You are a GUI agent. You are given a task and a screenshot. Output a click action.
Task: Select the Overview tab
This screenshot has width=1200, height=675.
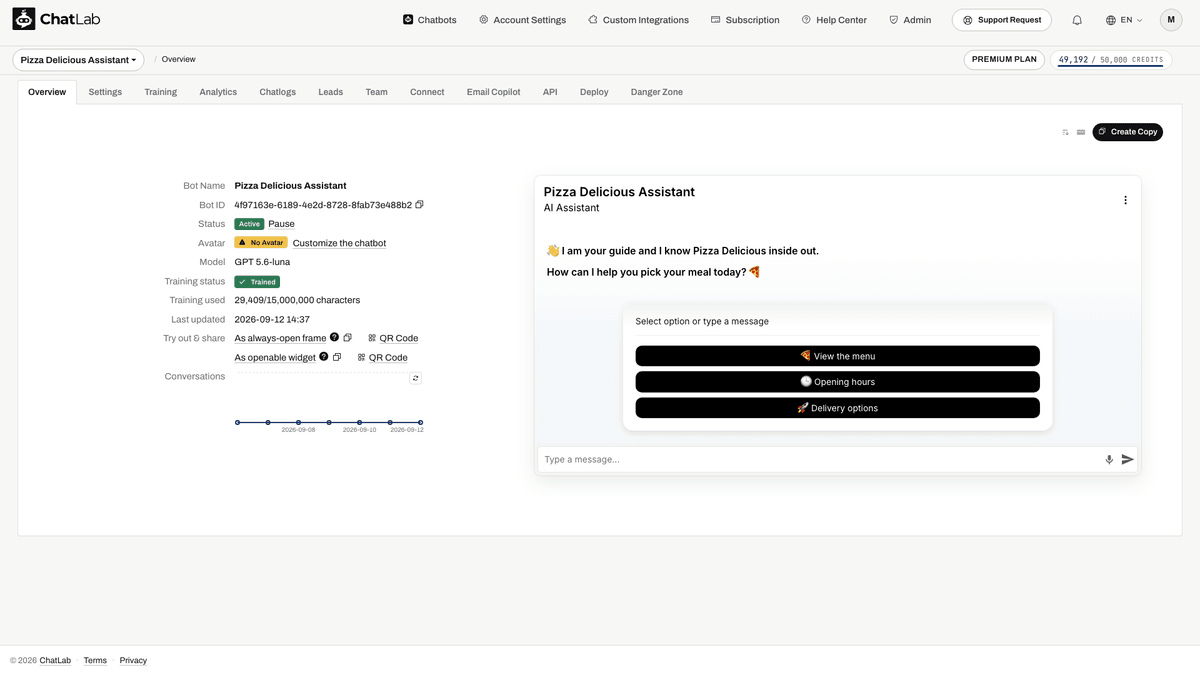[x=47, y=92]
